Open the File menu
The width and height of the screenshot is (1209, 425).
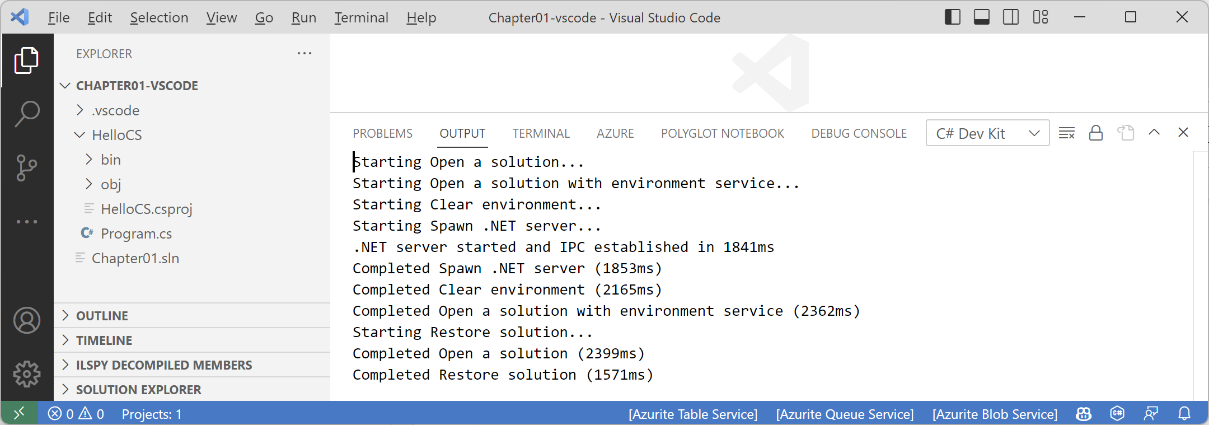(58, 17)
